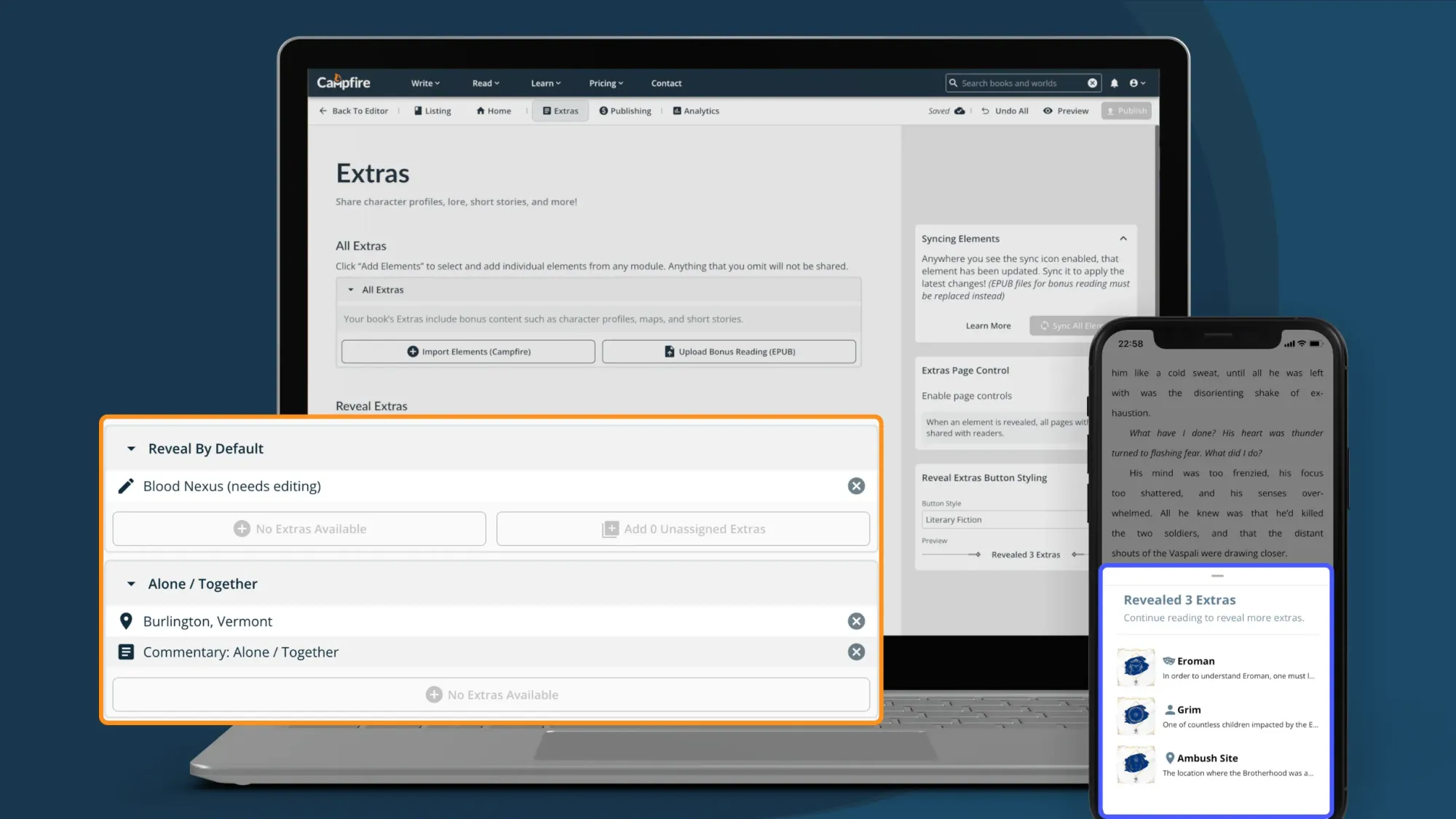The height and width of the screenshot is (819, 1456).
Task: Collapse the Syncing Elements panel
Action: coord(1123,239)
